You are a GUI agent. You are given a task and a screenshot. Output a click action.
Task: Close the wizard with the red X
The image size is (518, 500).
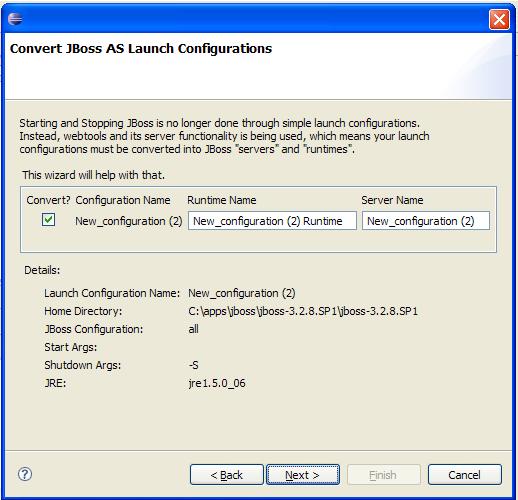[499, 19]
